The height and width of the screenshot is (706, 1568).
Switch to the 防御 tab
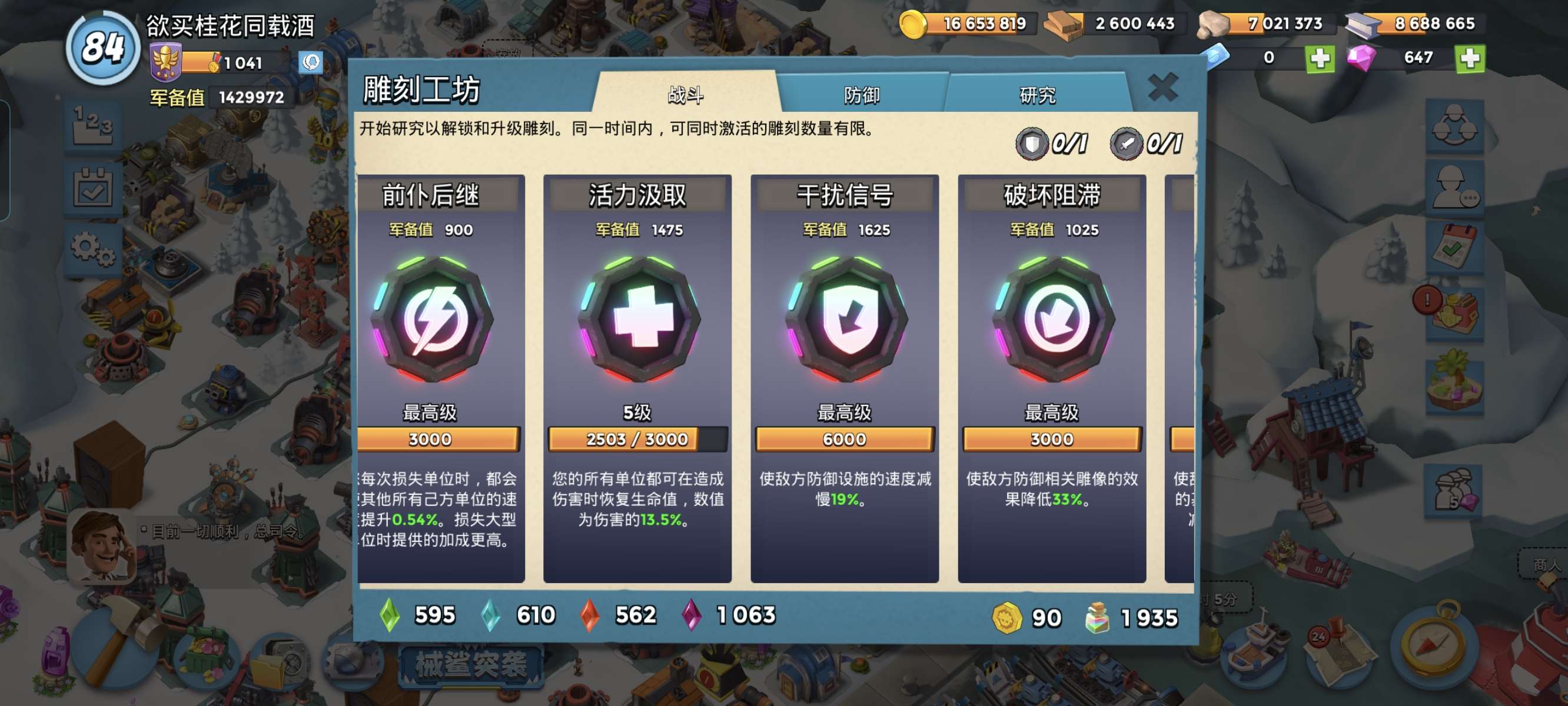861,94
